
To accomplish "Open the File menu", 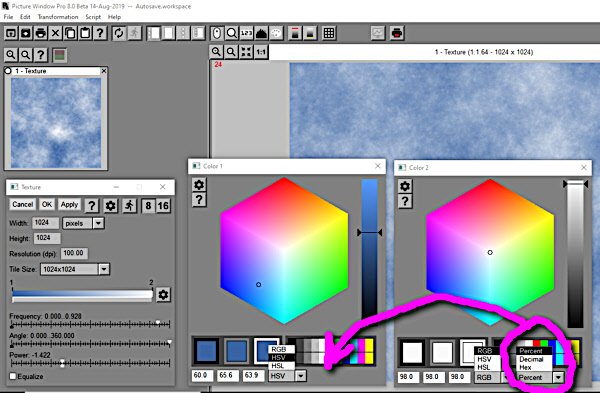I will [x=8, y=17].
